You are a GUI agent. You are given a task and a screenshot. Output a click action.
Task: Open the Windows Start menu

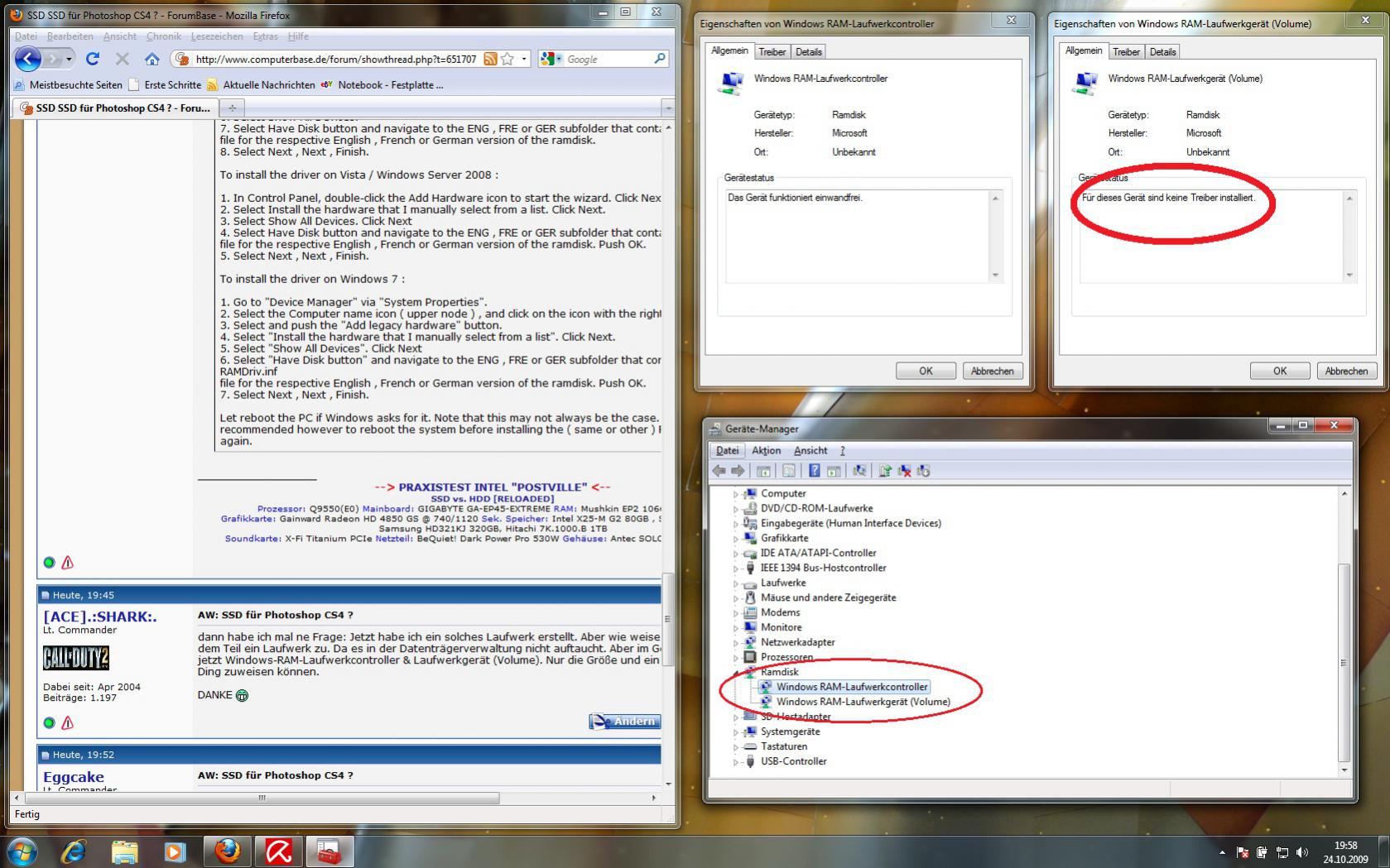pos(22,851)
